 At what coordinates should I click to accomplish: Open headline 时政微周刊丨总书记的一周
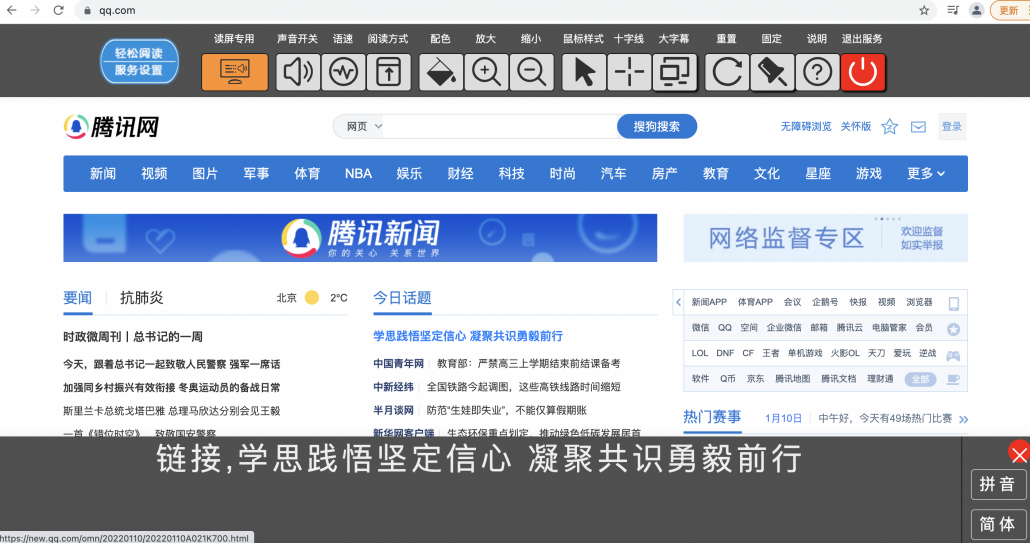tap(133, 337)
